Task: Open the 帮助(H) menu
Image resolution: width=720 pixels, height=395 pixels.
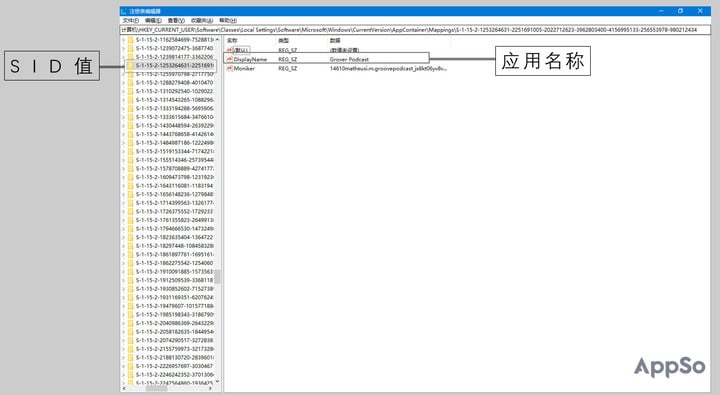Action: (x=228, y=21)
